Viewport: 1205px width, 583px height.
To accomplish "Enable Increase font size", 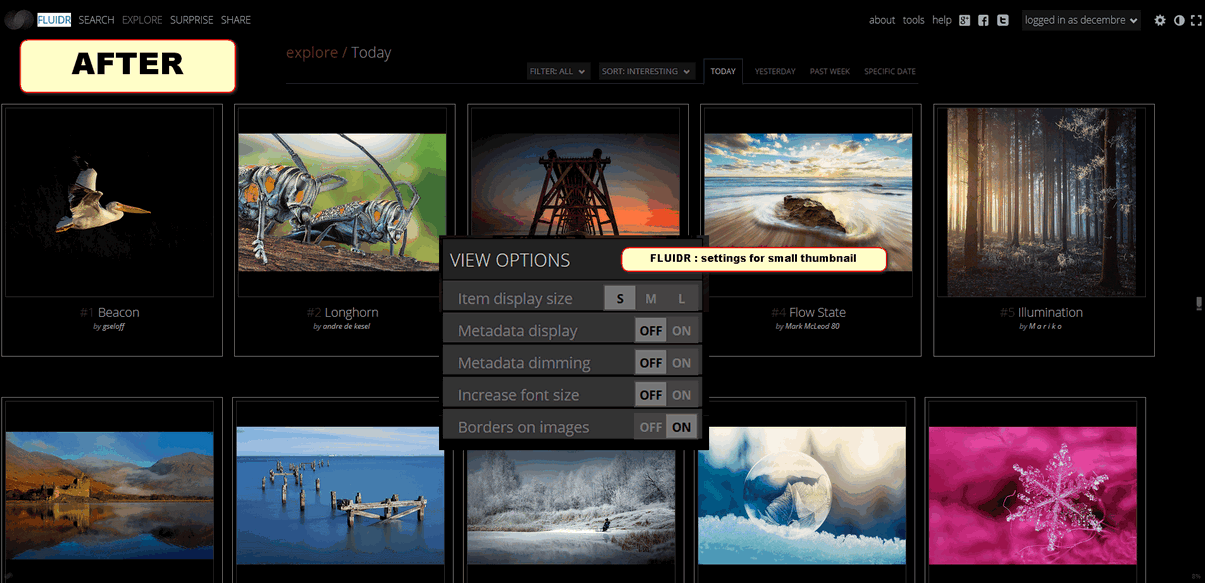I will 682,394.
